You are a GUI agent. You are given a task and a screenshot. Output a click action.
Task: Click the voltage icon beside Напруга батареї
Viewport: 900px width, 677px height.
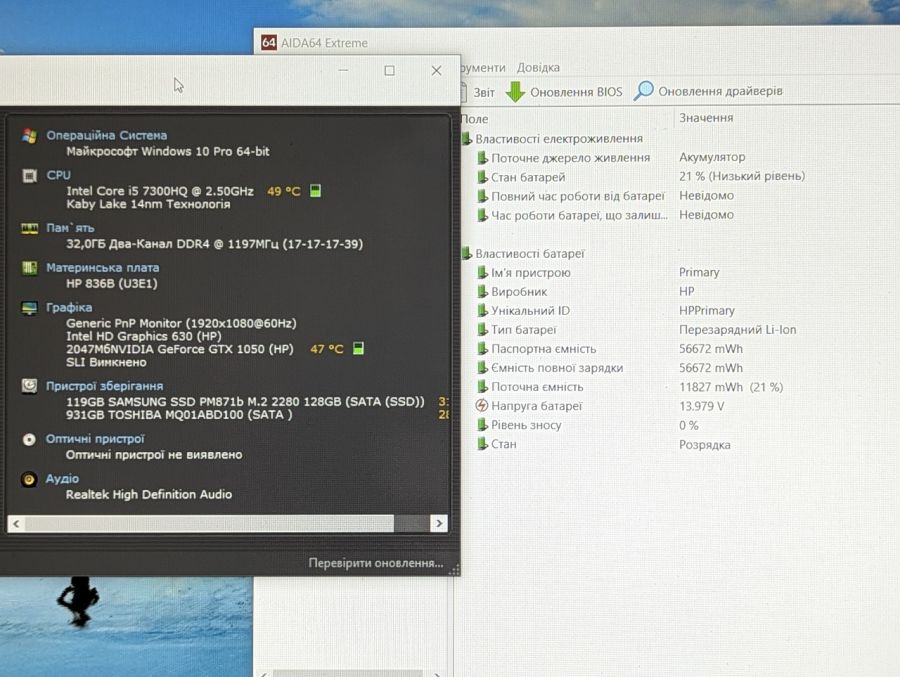pos(482,406)
